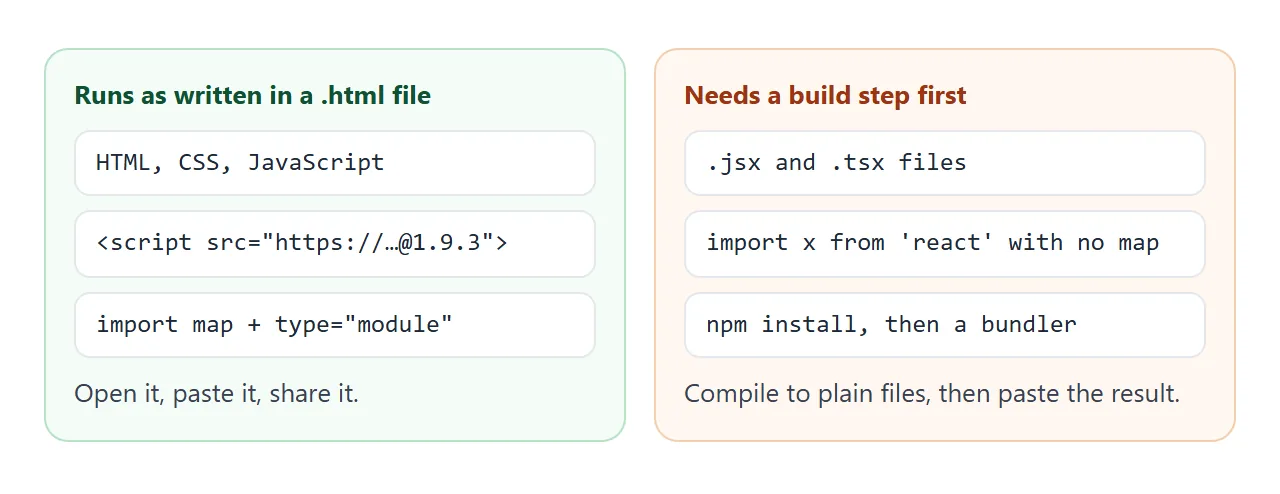Select the '.jsx and .tsx files' box
1280x494 pixels.
tap(945, 163)
